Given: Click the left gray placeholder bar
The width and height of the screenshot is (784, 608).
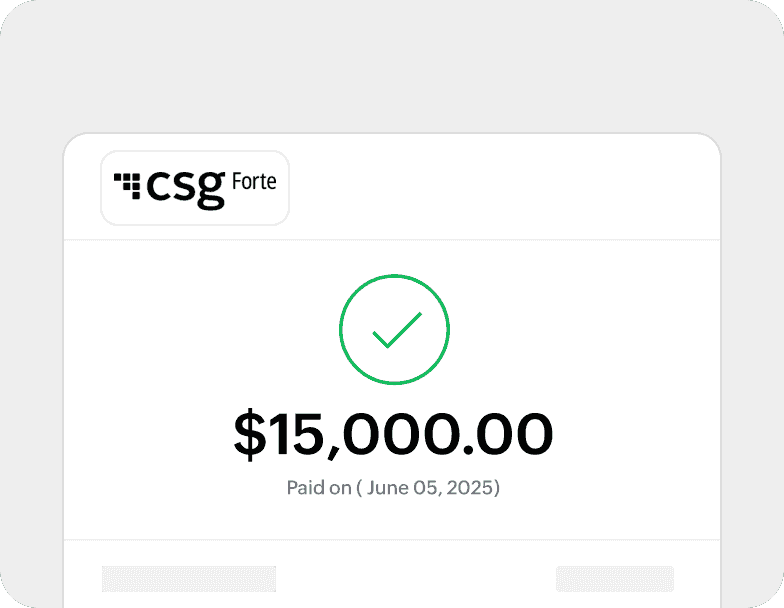Looking at the screenshot, I should 188,578.
